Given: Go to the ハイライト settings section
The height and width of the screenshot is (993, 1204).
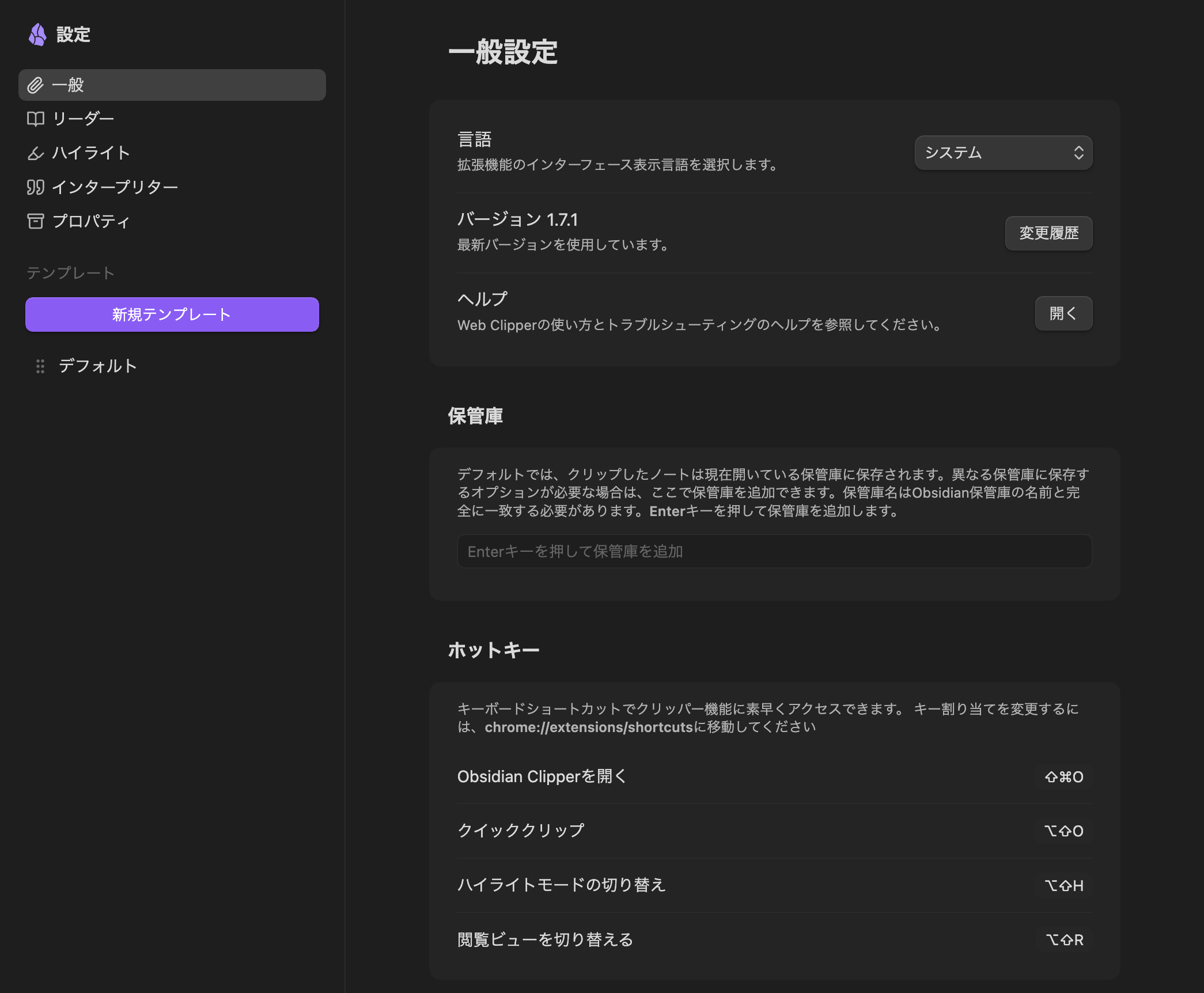Looking at the screenshot, I should [x=172, y=153].
